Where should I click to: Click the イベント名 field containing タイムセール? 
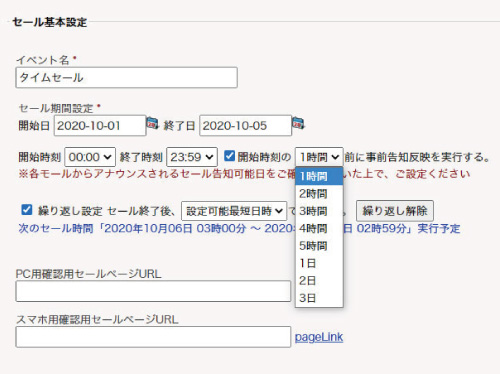pyautogui.click(x=126, y=78)
